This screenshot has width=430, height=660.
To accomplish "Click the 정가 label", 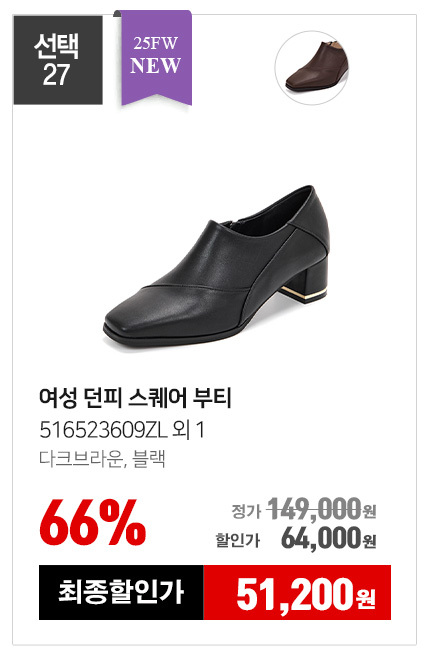I will click(246, 511).
